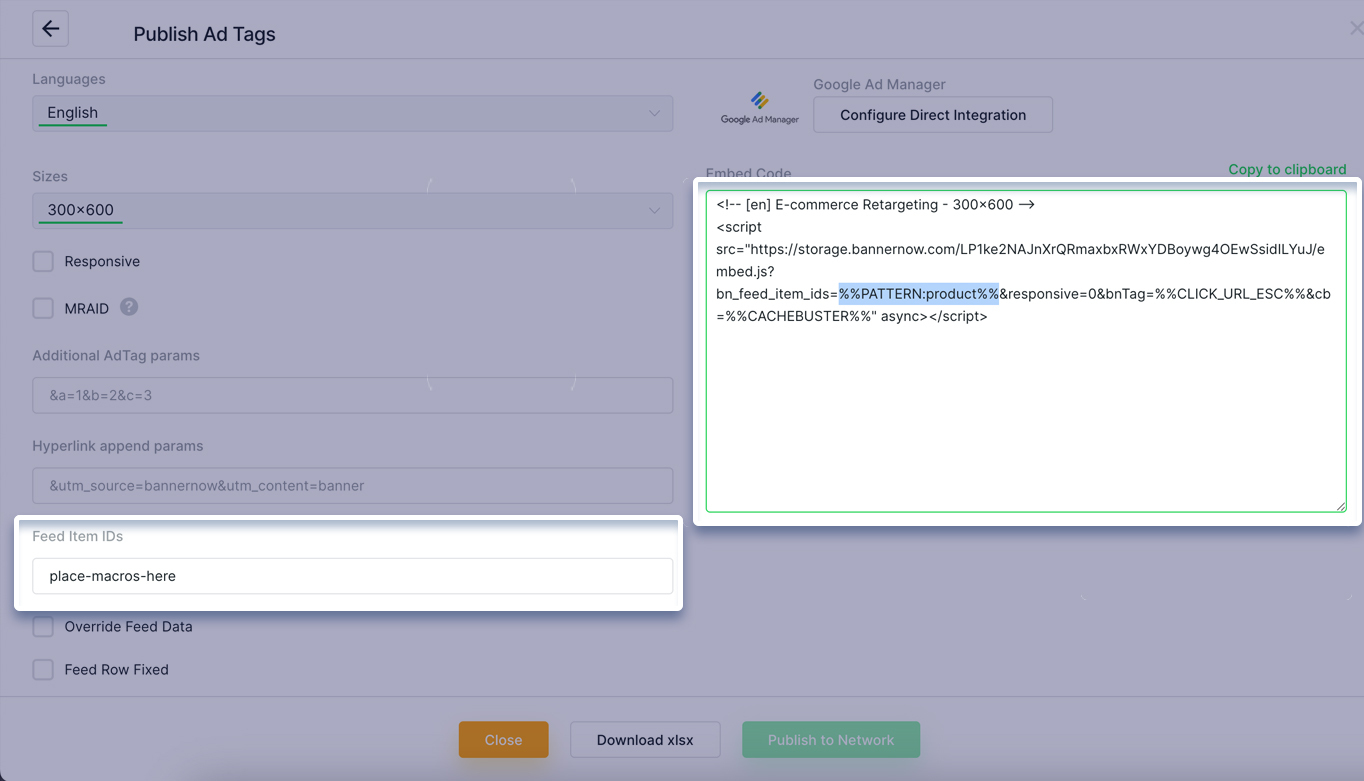Click the orange Close button
The width and height of the screenshot is (1364, 781).
(x=504, y=740)
